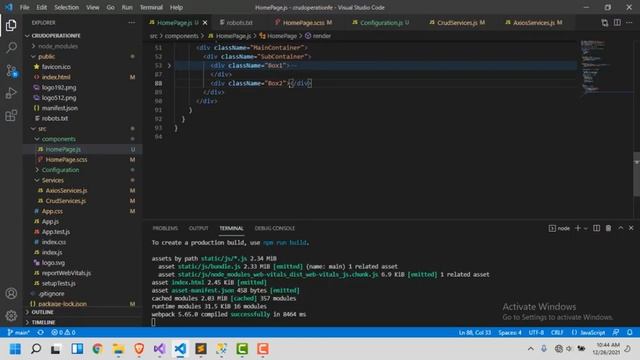640x360 pixels.
Task: Open changes compare icon in editor toolbar
Action: click(604, 23)
